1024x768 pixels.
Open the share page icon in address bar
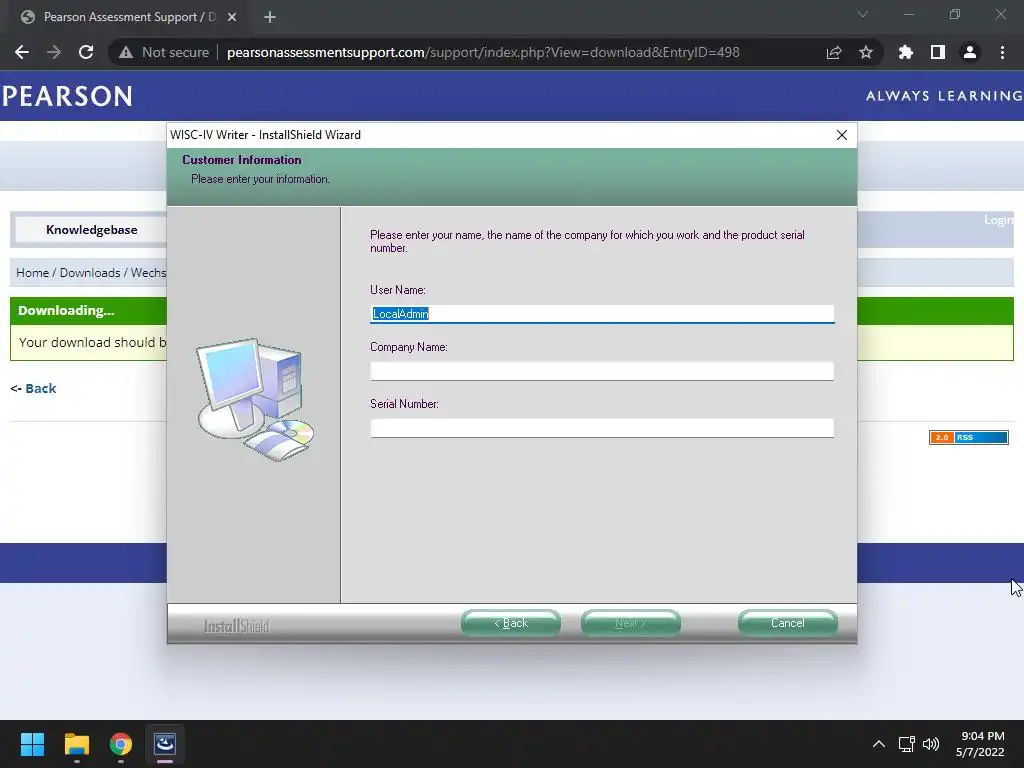[833, 52]
